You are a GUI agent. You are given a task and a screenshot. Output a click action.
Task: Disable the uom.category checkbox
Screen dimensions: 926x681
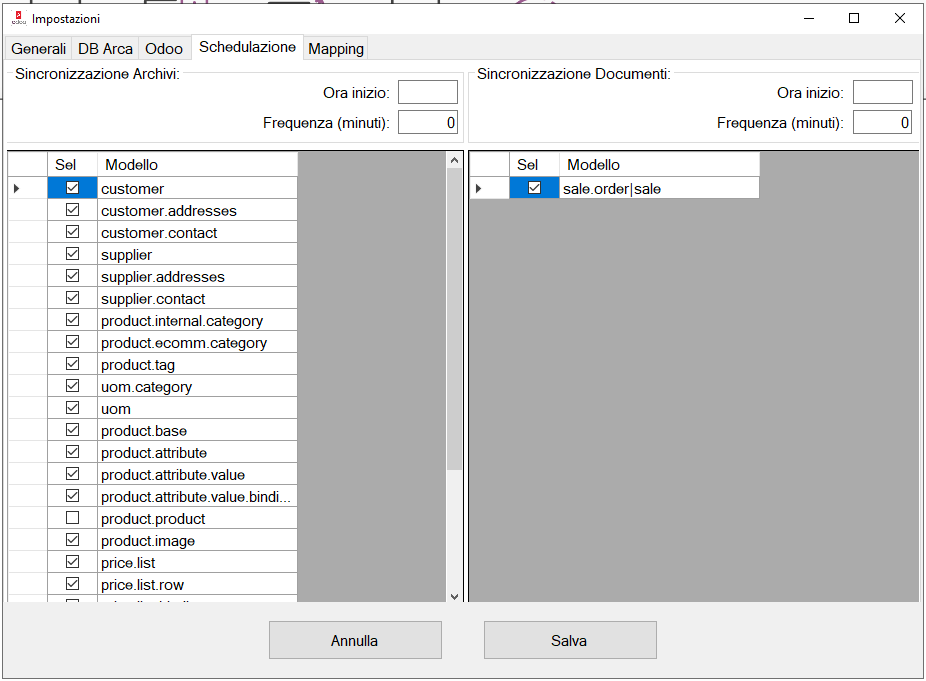tap(72, 386)
